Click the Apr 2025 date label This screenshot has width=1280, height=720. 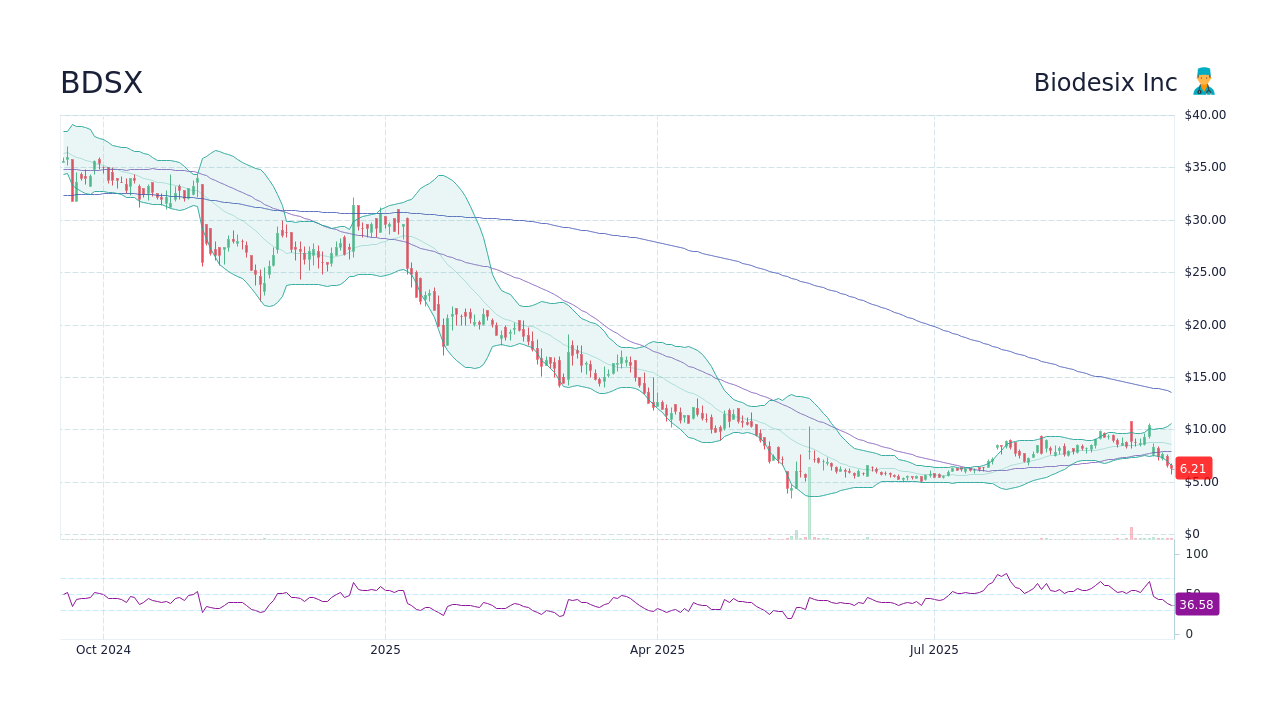pyautogui.click(x=657, y=650)
